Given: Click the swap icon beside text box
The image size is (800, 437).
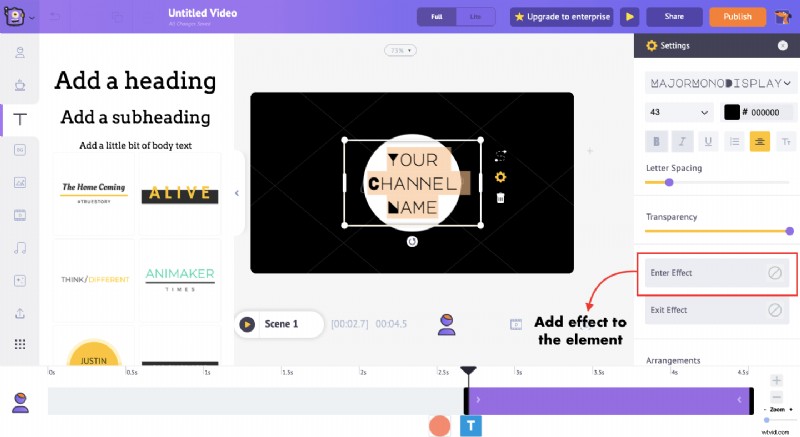Looking at the screenshot, I should [x=501, y=156].
